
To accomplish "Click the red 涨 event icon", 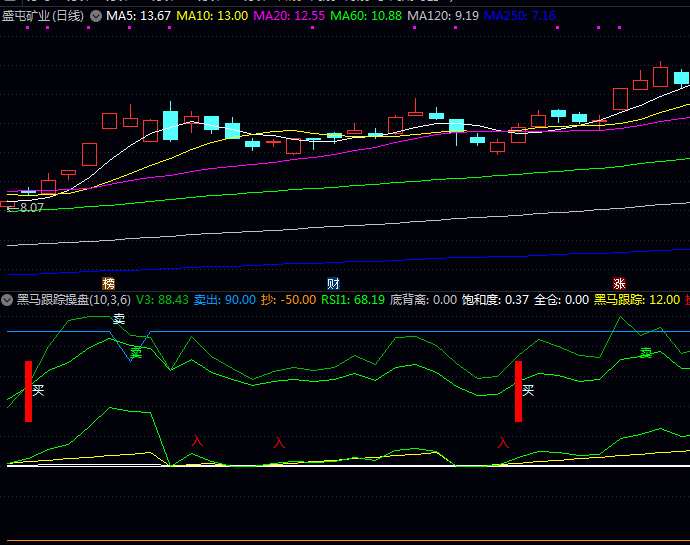I will click(x=619, y=283).
